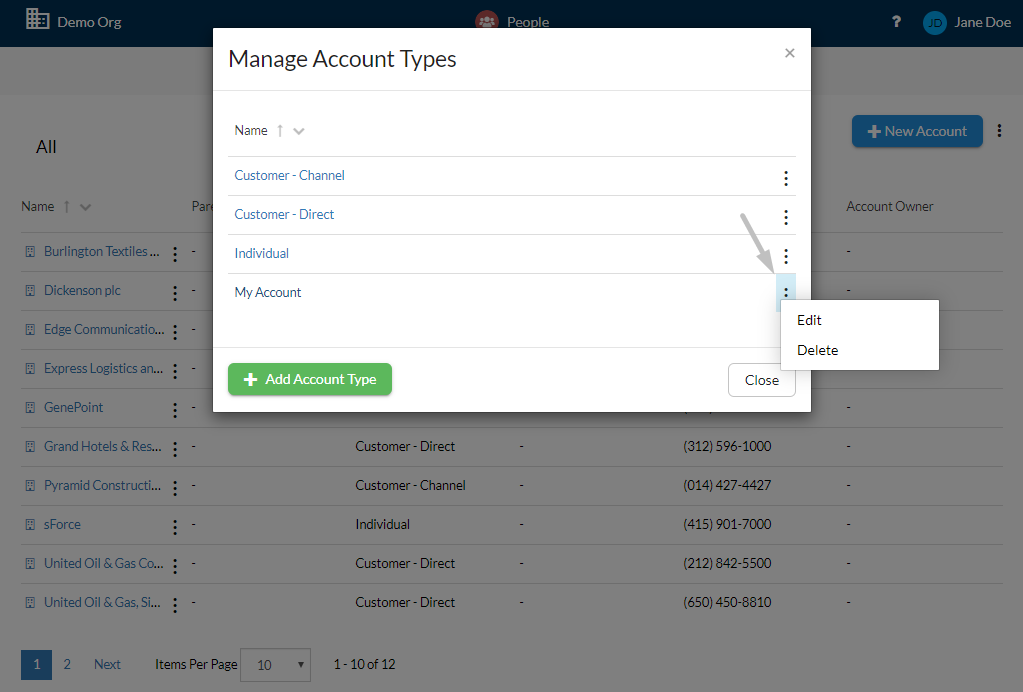Screen dimensions: 1023x692
Task: Open the Demo Org home link
Action: click(89, 22)
